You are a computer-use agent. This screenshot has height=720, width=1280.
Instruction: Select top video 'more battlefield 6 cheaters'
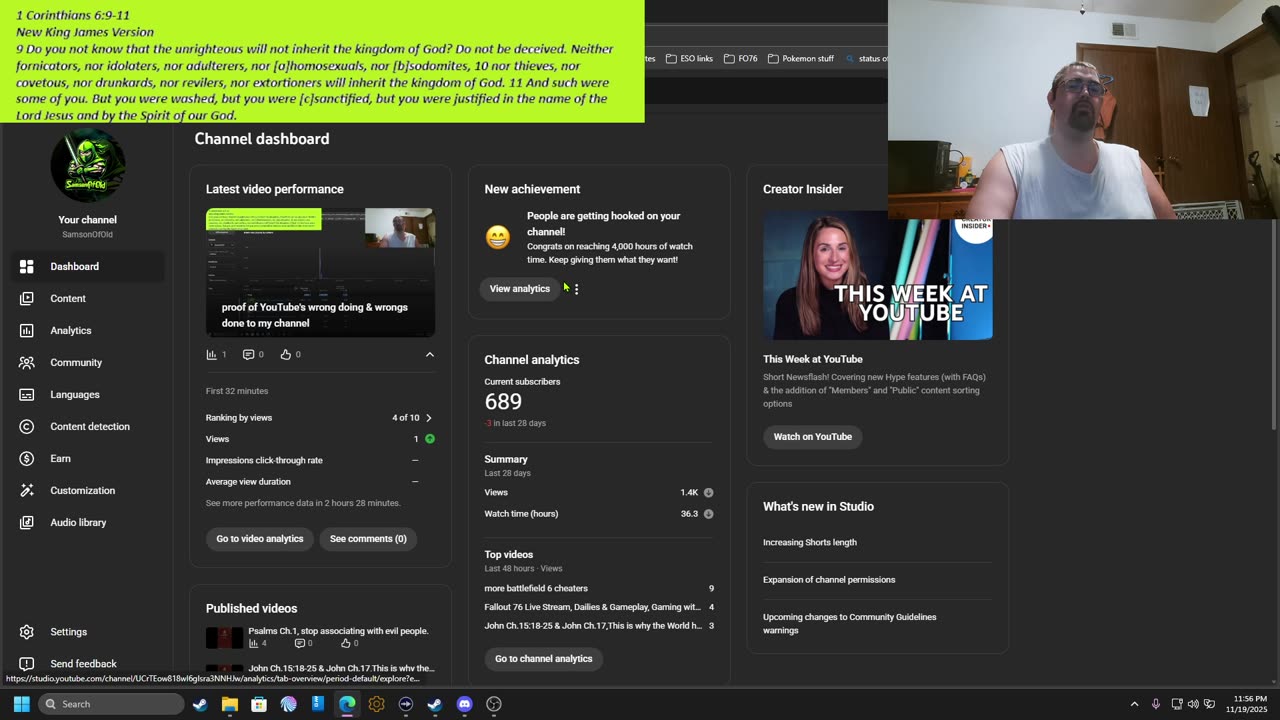tap(536, 589)
